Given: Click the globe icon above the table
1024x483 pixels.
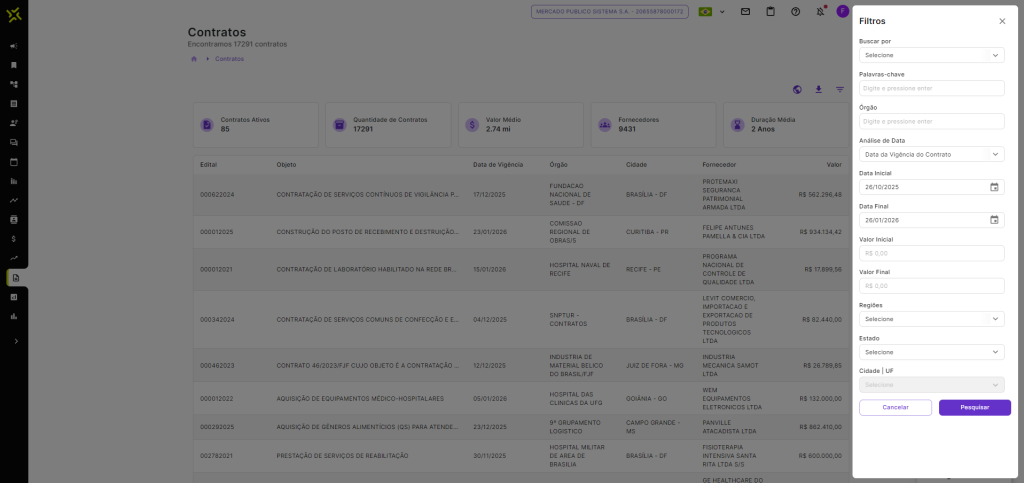Looking at the screenshot, I should pyautogui.click(x=797, y=89).
